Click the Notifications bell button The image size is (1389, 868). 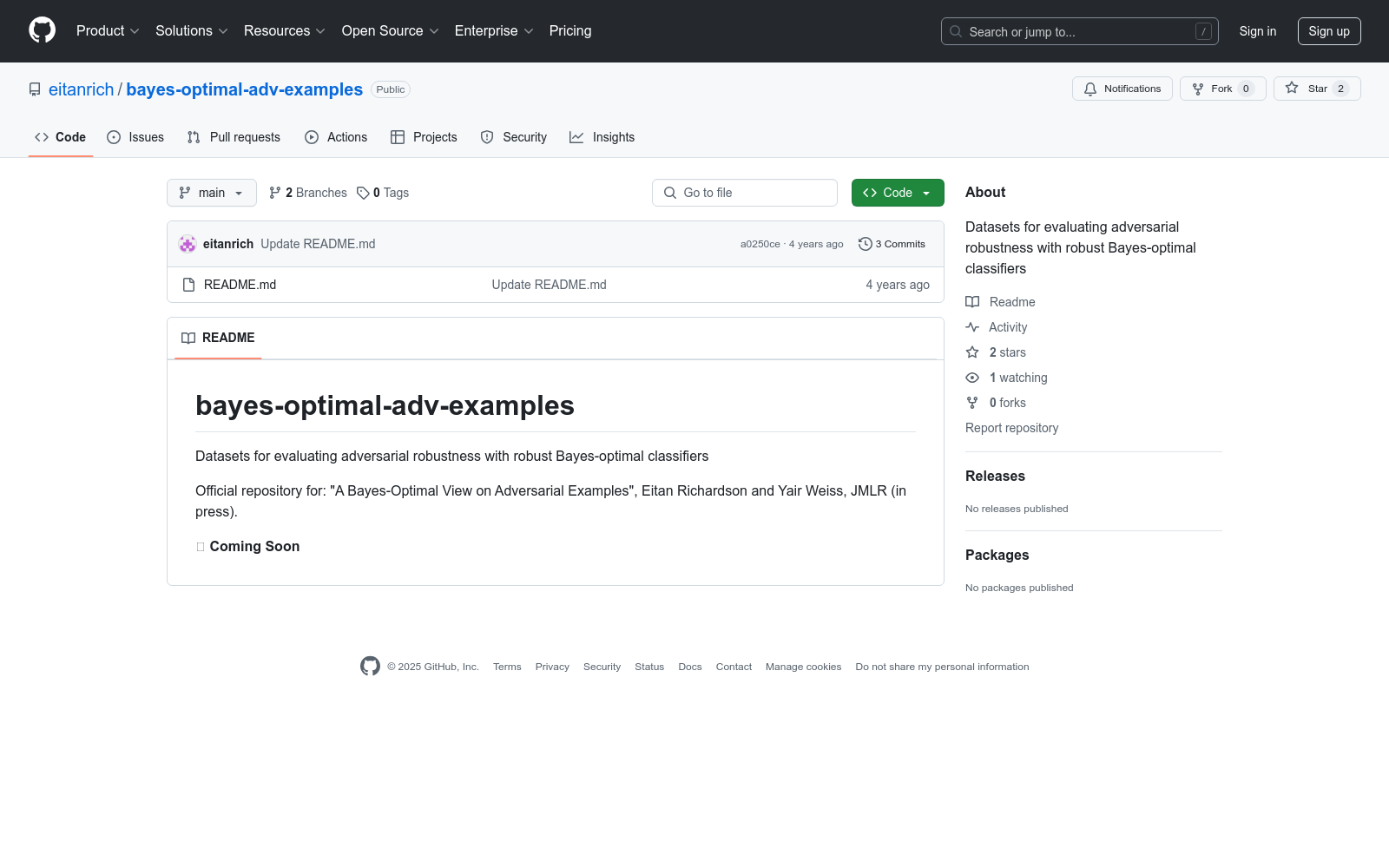(x=1122, y=89)
